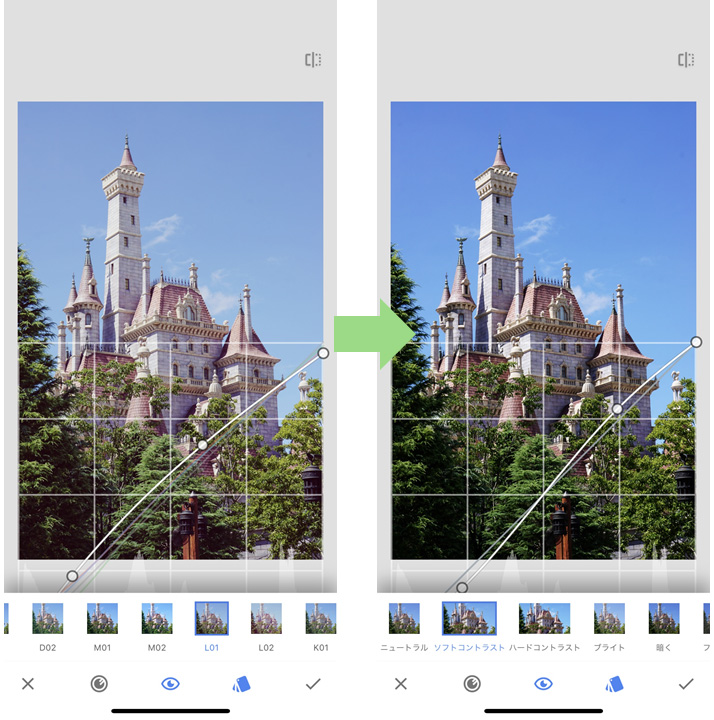The height and width of the screenshot is (720, 714).
Task: Tap the compare icon in right screen
Action: (x=686, y=60)
